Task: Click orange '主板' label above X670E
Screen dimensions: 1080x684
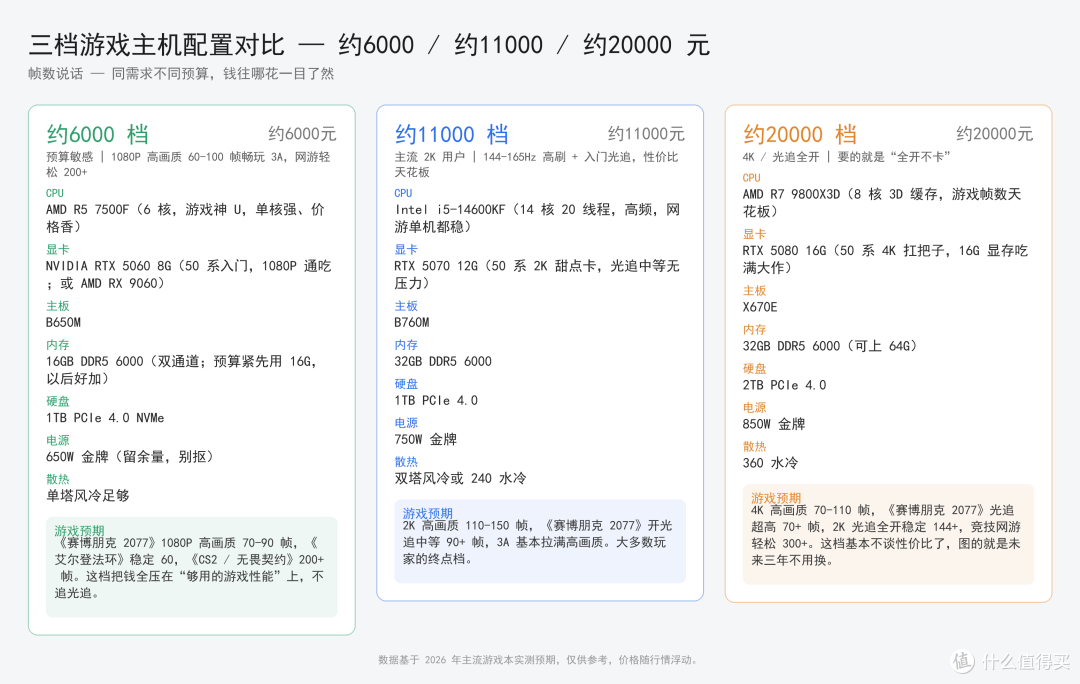Action: click(754, 291)
